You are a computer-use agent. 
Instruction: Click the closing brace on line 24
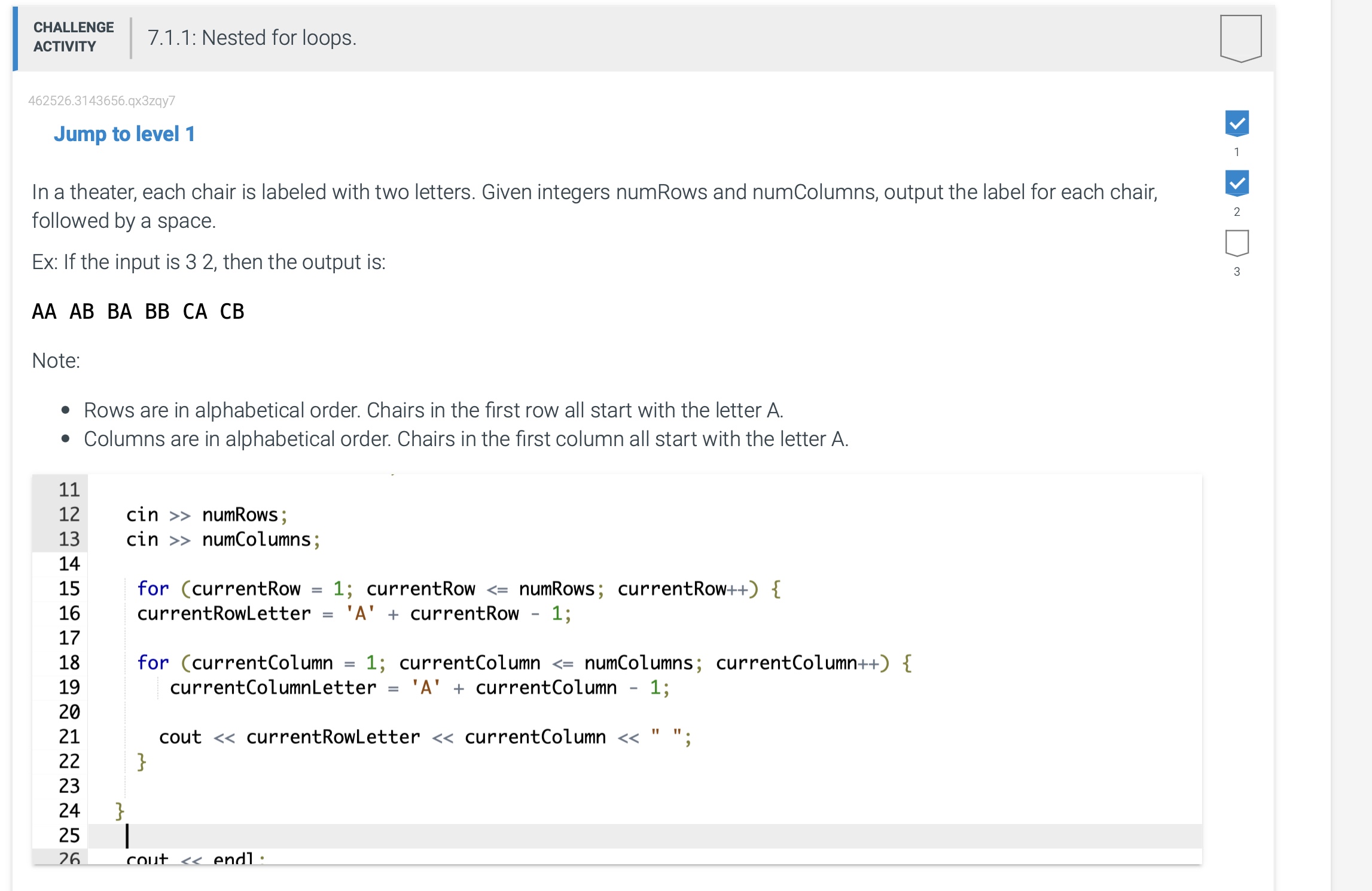point(120,811)
